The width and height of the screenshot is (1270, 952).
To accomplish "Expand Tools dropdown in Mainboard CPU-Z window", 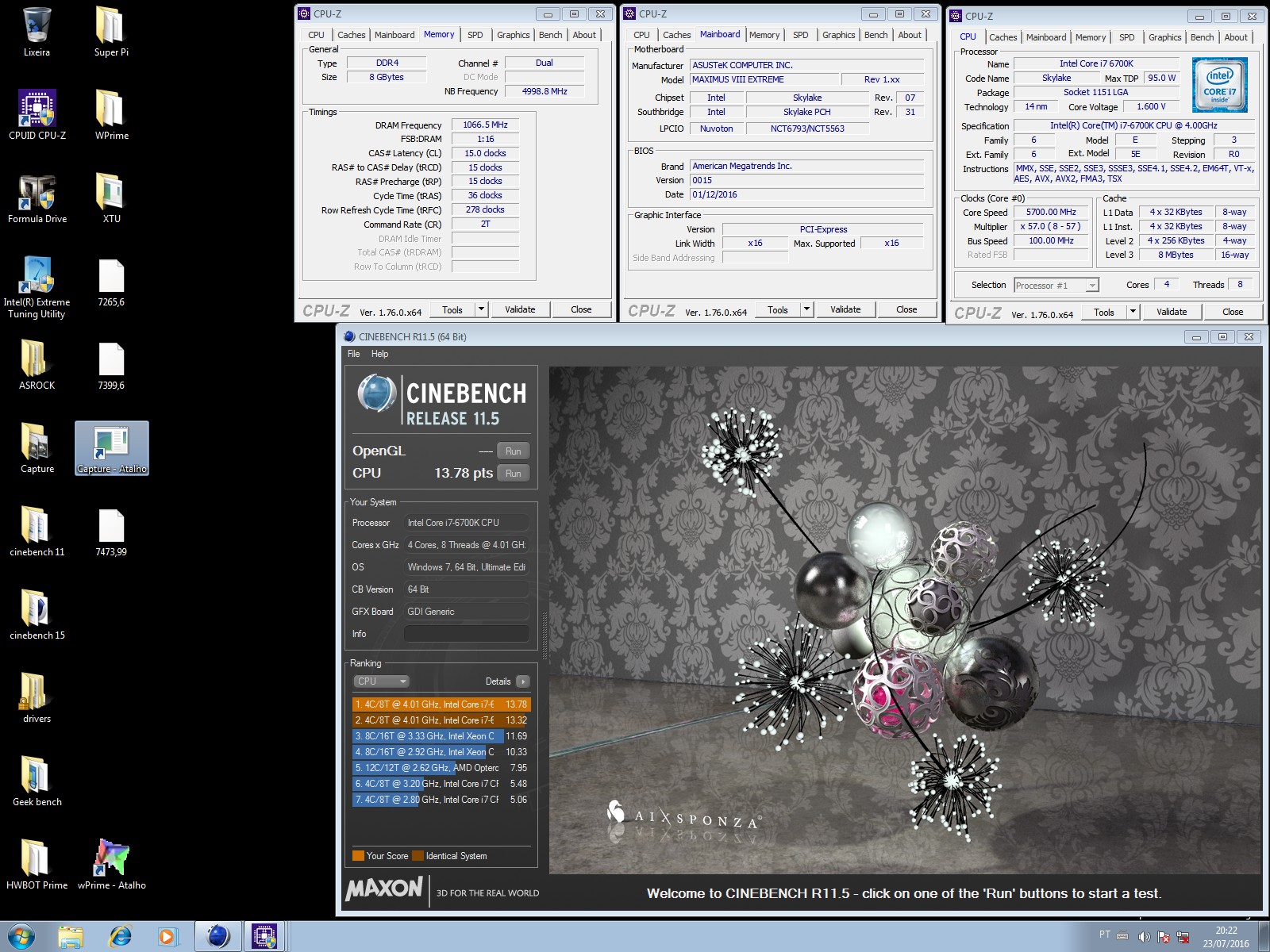I will pyautogui.click(x=806, y=309).
